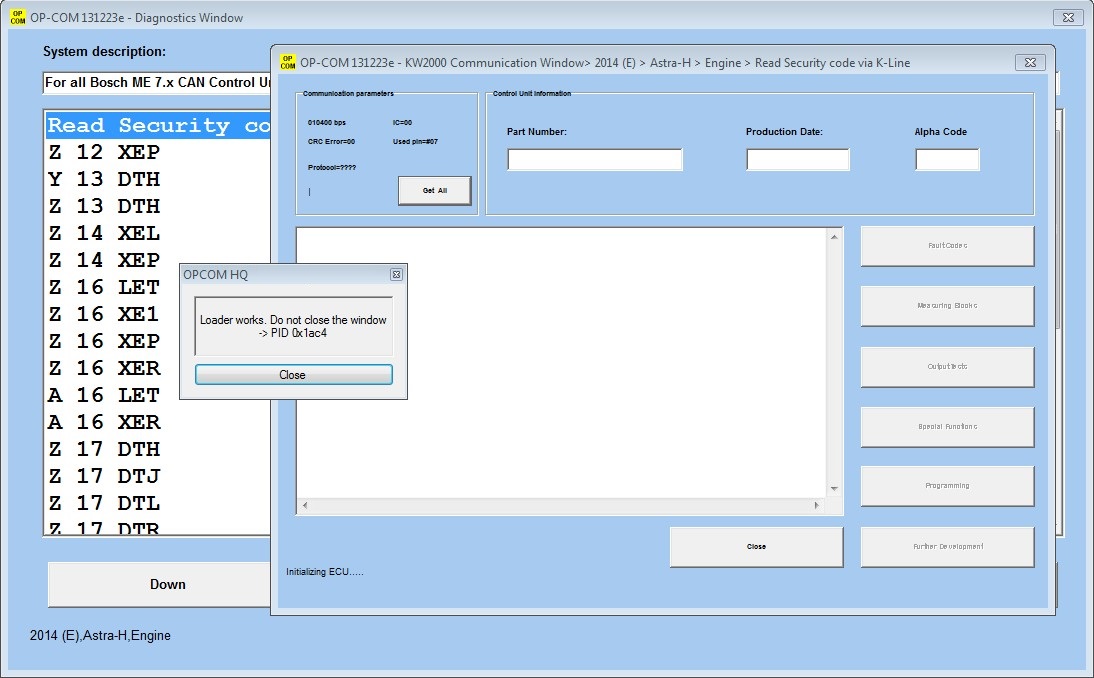Click OP-COM icon in Diagnostics Window title bar
This screenshot has height=678, width=1094.
coord(18,17)
